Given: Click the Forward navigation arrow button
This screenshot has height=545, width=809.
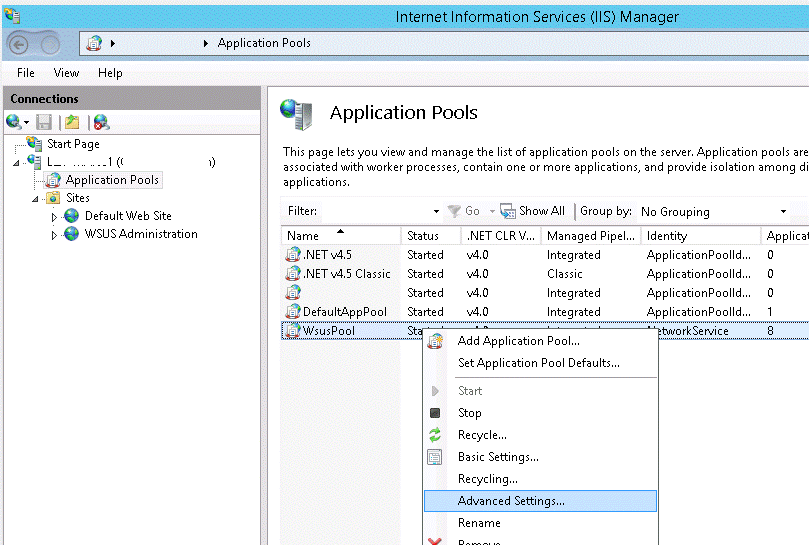Looking at the screenshot, I should (50, 45).
